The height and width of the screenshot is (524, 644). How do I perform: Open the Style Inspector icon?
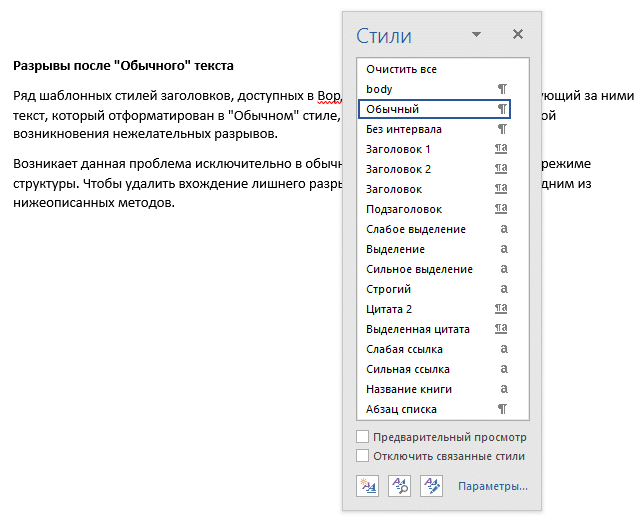(399, 486)
